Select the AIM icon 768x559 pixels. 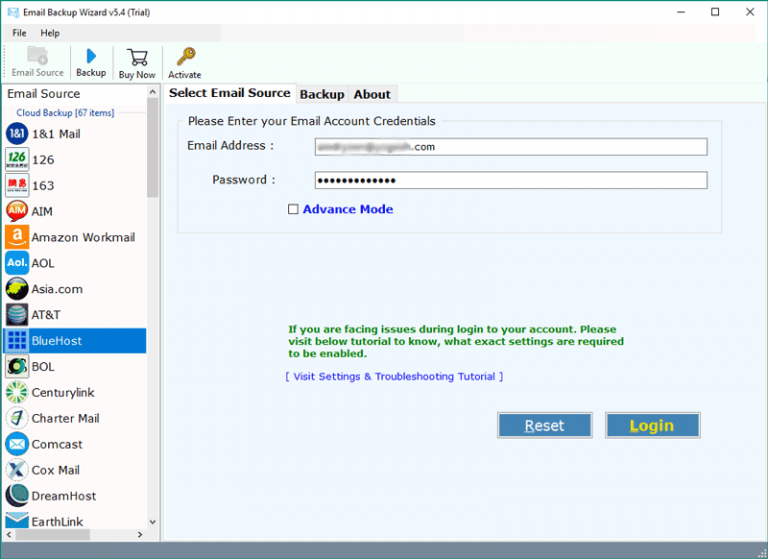coord(17,211)
